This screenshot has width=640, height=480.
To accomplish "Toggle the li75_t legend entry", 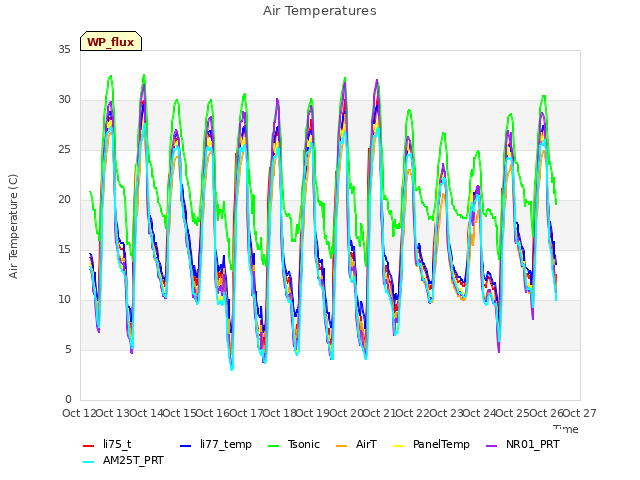I will (107, 444).
